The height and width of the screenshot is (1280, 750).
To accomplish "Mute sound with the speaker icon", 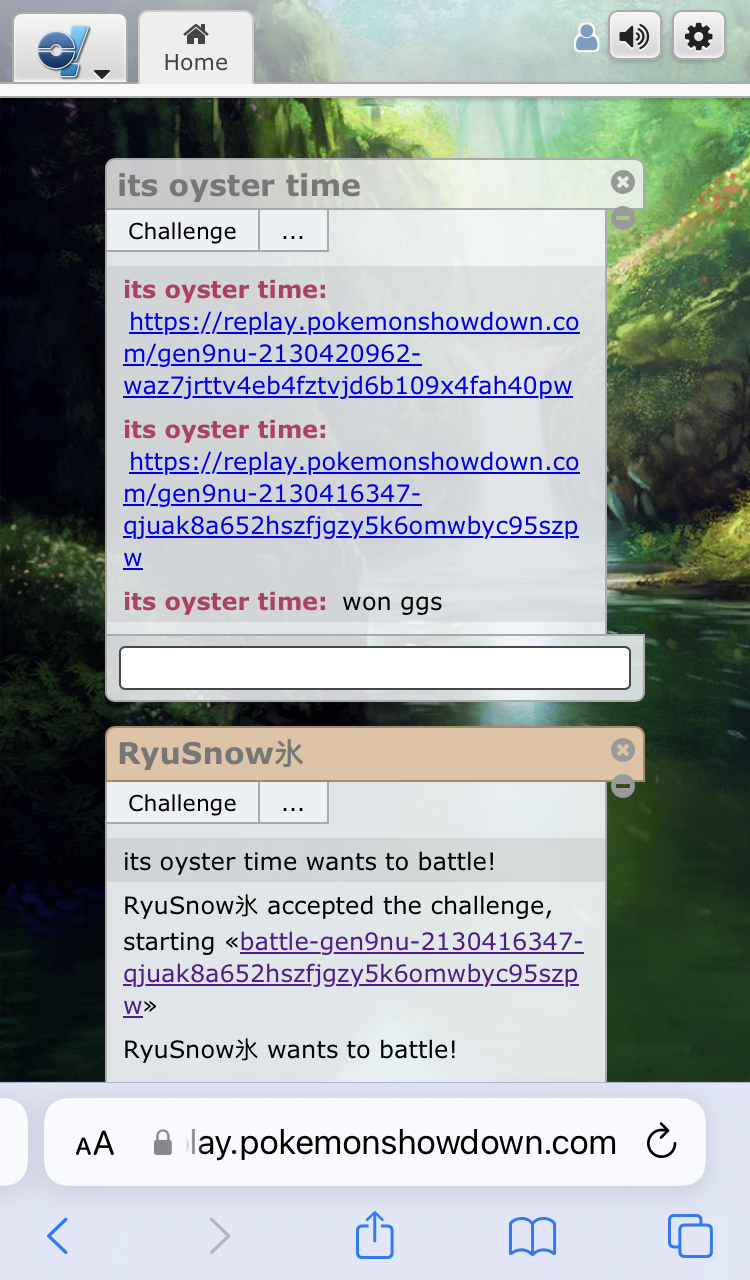I will point(635,38).
